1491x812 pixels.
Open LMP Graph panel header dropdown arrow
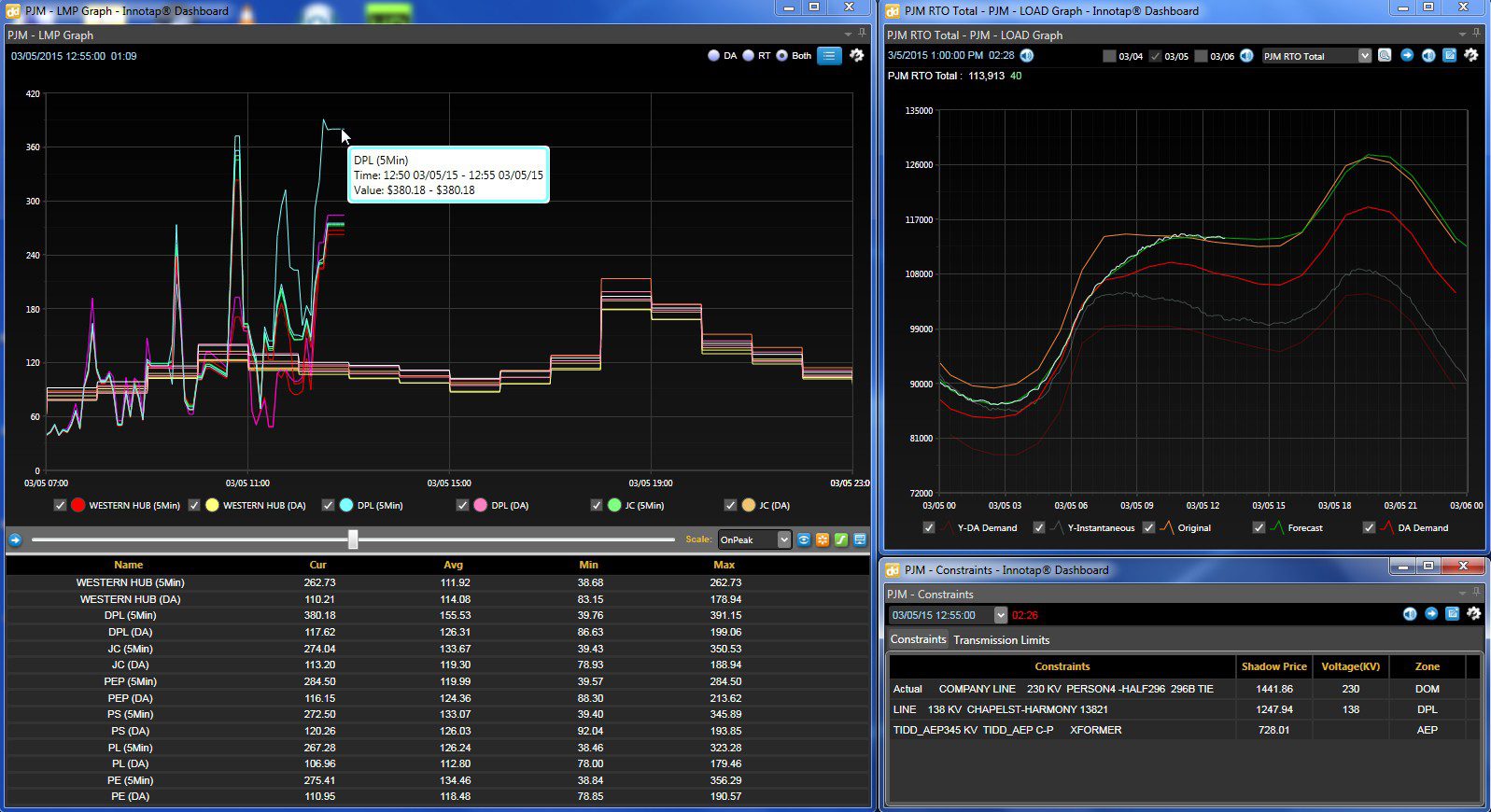(x=848, y=35)
